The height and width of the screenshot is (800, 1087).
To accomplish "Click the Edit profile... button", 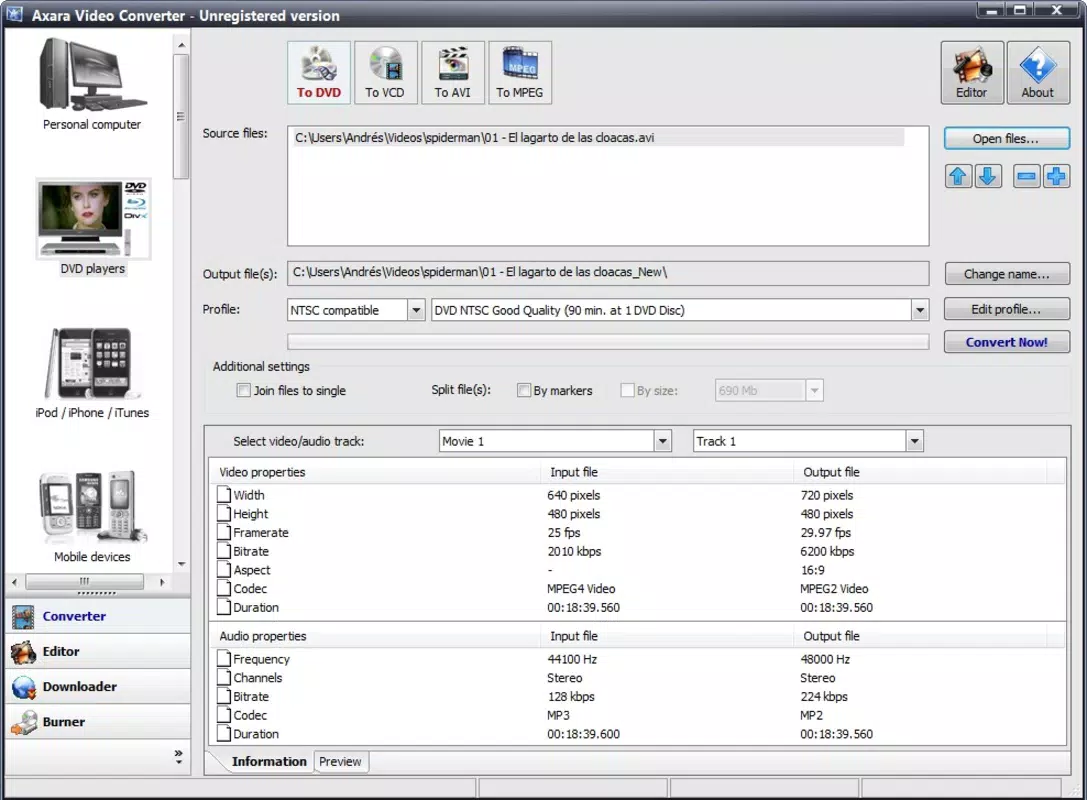I will (x=1007, y=309).
